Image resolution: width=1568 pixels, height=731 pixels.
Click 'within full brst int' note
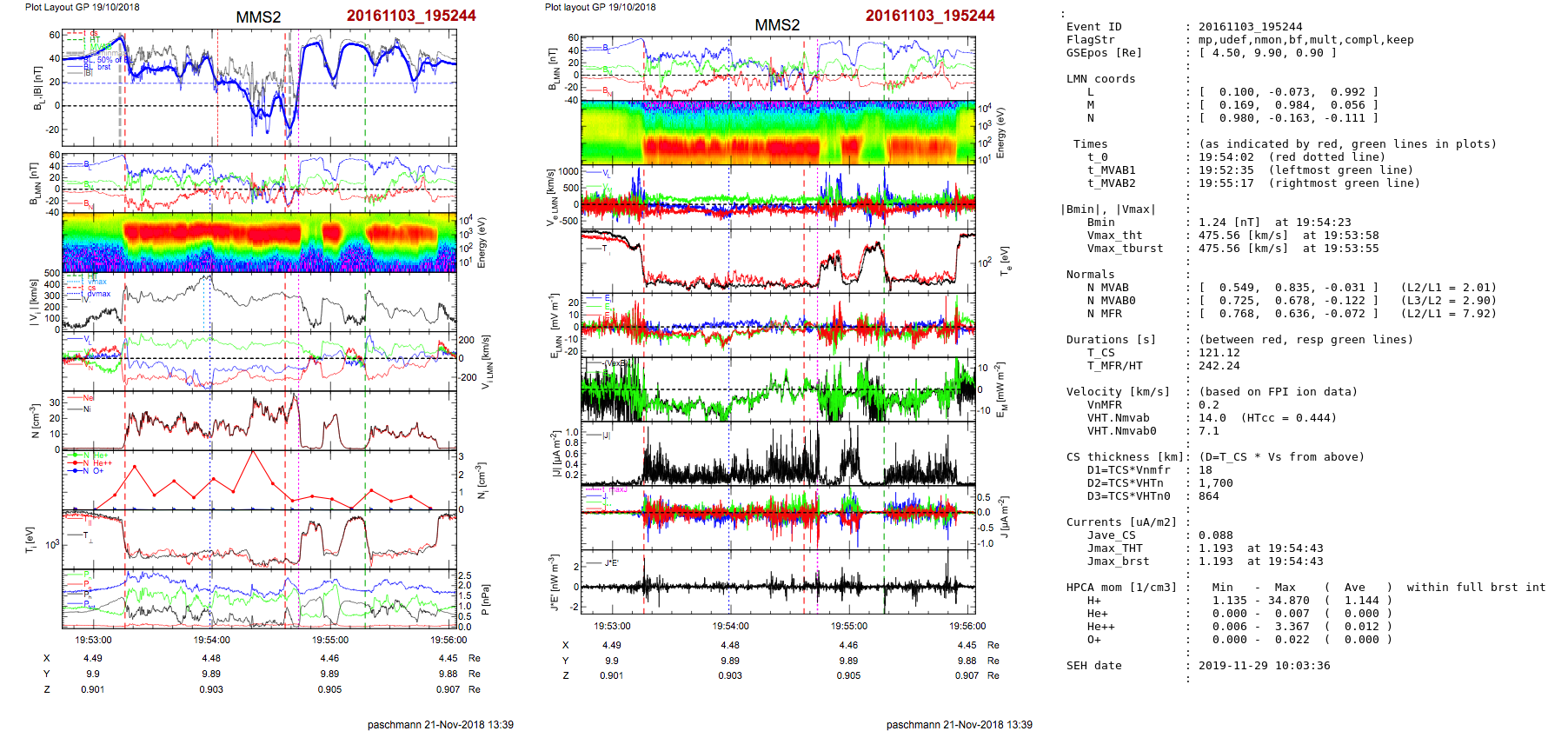click(1476, 588)
